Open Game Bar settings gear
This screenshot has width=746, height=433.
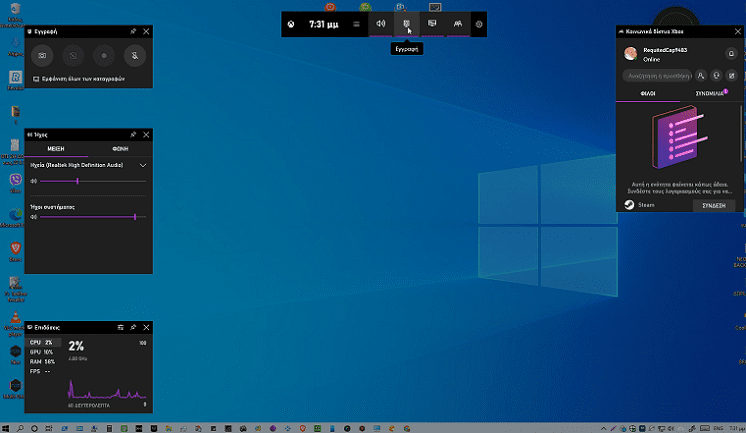click(x=479, y=24)
